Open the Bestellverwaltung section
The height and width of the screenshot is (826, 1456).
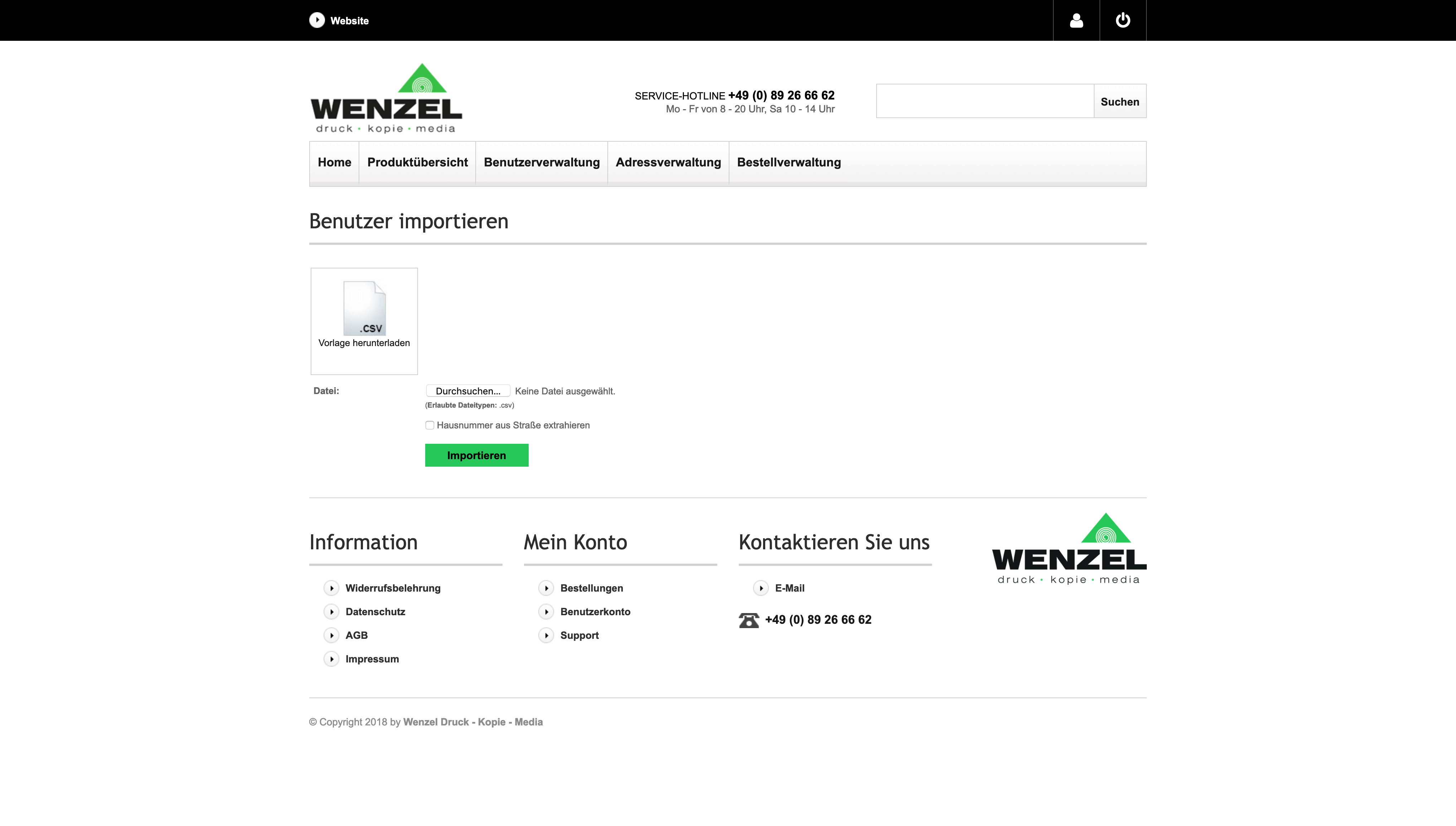[788, 162]
